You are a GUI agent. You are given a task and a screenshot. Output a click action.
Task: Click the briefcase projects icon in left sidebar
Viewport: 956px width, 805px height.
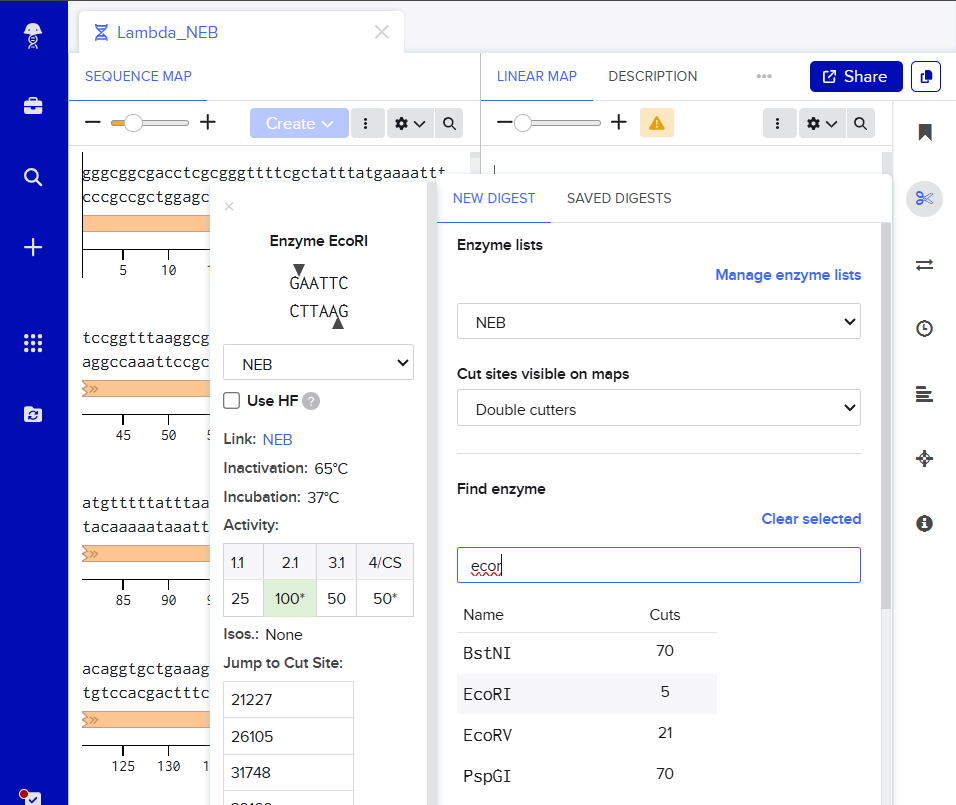click(x=33, y=106)
